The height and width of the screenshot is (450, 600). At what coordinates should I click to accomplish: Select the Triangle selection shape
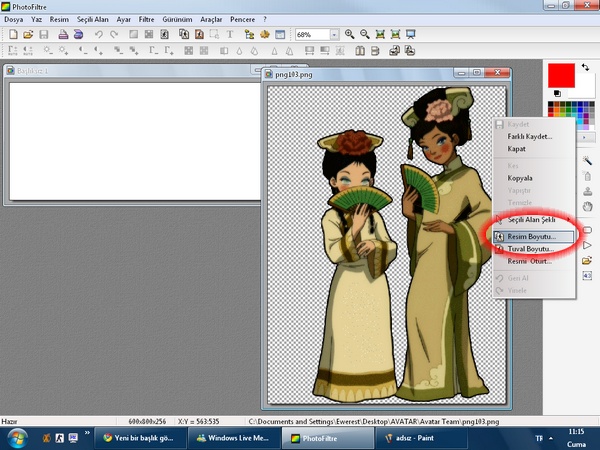[x=587, y=245]
